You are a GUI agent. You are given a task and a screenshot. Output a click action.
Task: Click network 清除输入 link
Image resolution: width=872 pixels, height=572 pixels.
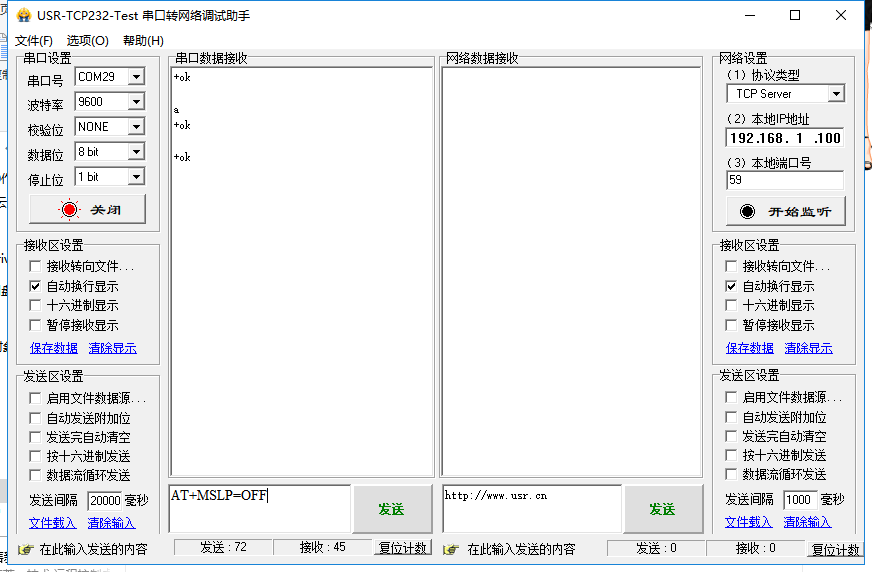[x=807, y=522]
